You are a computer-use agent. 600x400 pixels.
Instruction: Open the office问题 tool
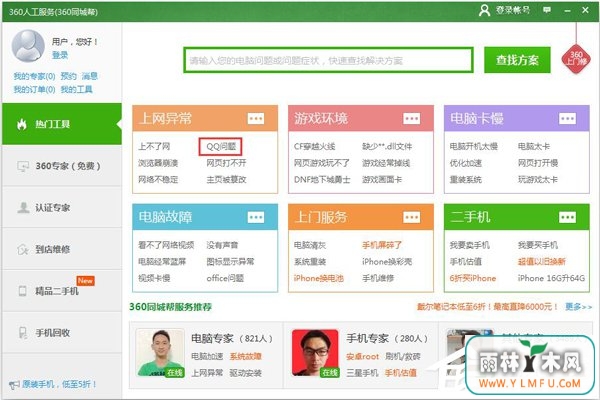(225, 278)
